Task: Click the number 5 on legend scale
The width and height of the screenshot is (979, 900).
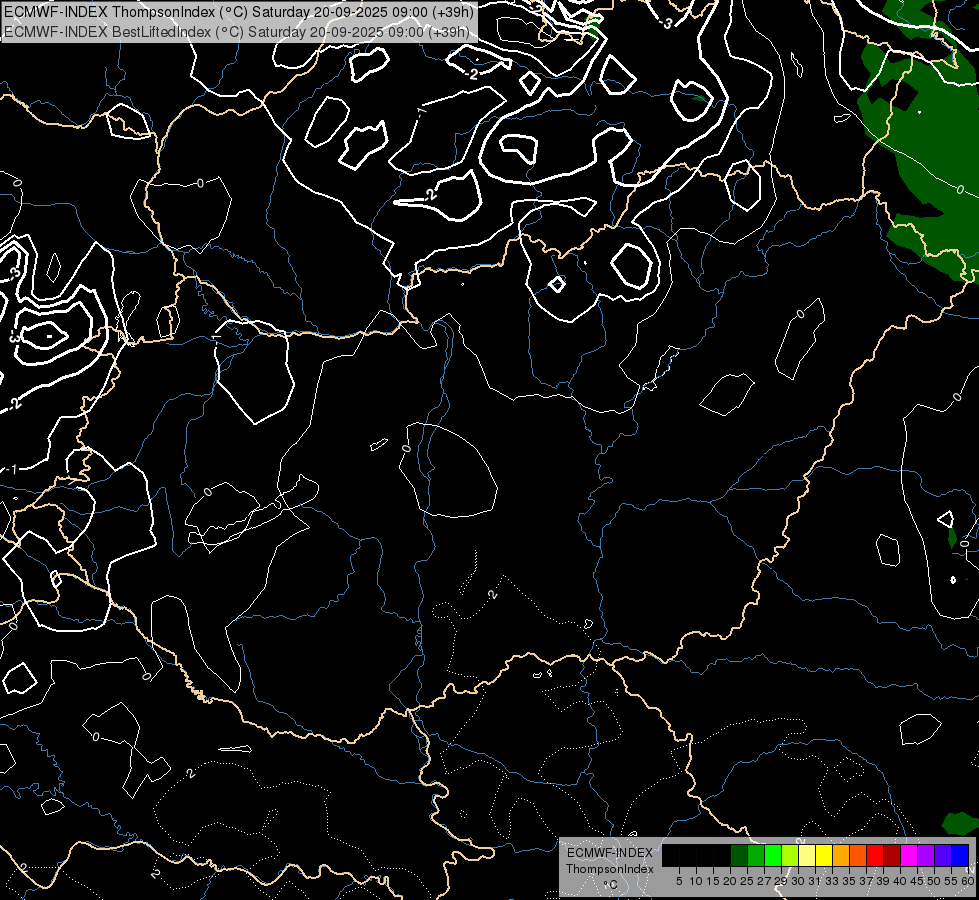Action: point(679,881)
